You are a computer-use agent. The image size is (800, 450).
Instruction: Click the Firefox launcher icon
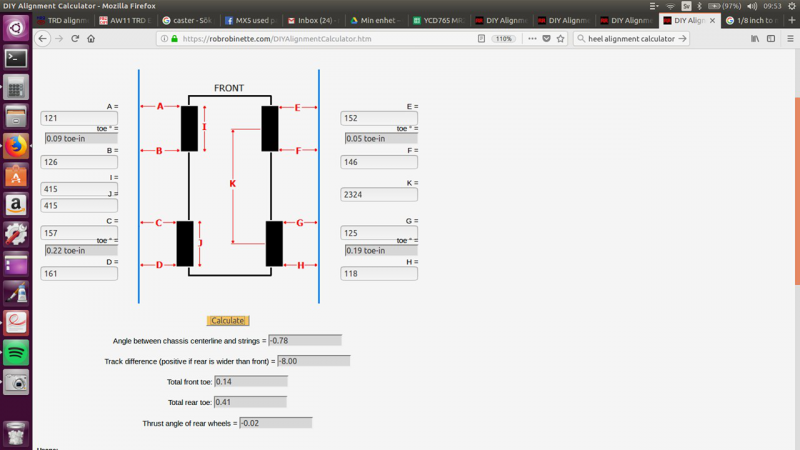click(16, 146)
